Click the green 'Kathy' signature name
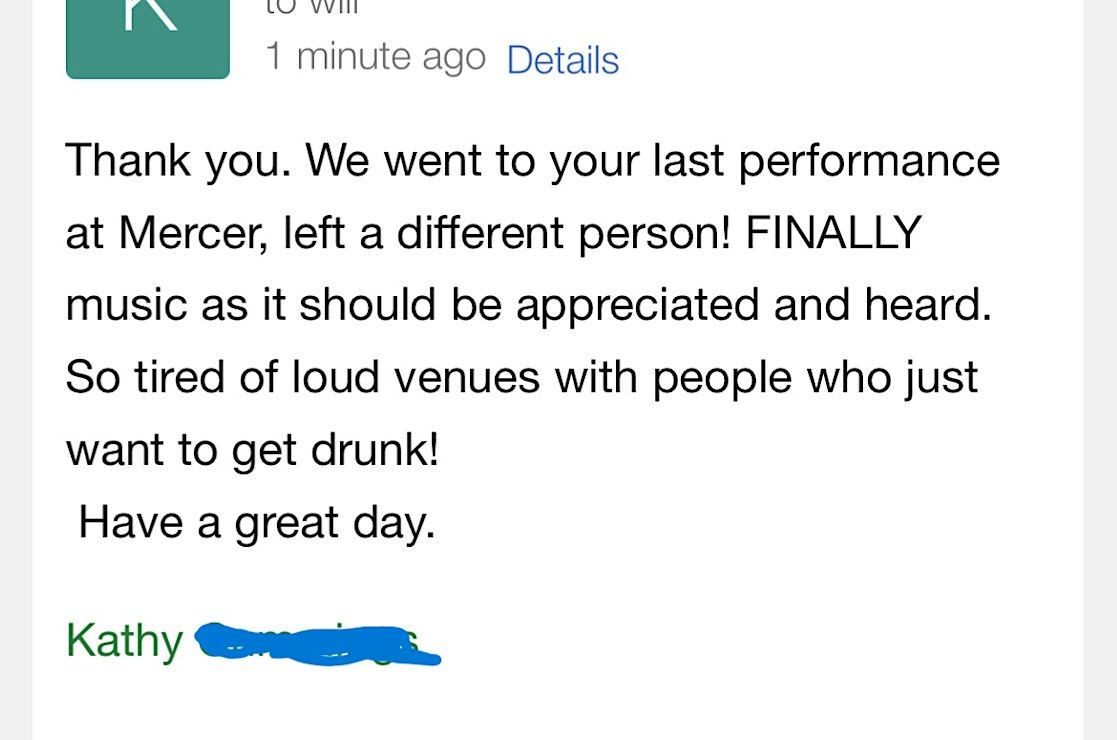Screen dimensions: 1117x740 125,641
